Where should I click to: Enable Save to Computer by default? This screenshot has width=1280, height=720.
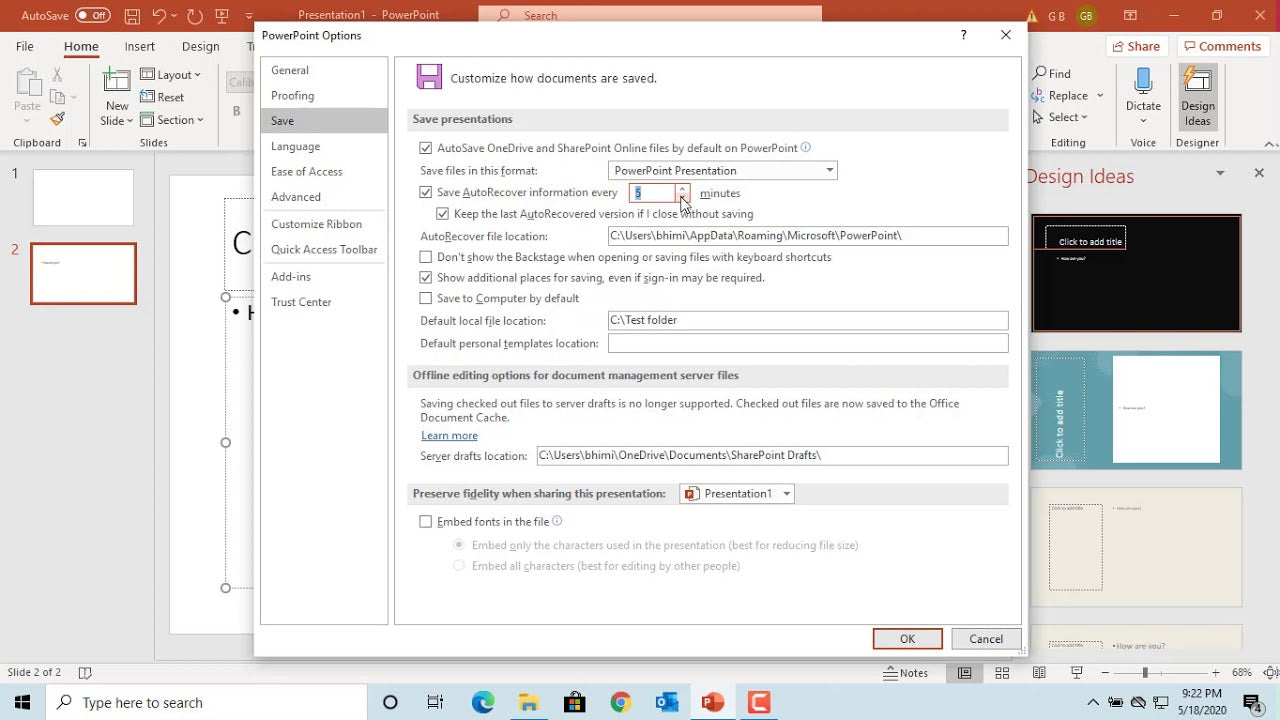pos(426,298)
